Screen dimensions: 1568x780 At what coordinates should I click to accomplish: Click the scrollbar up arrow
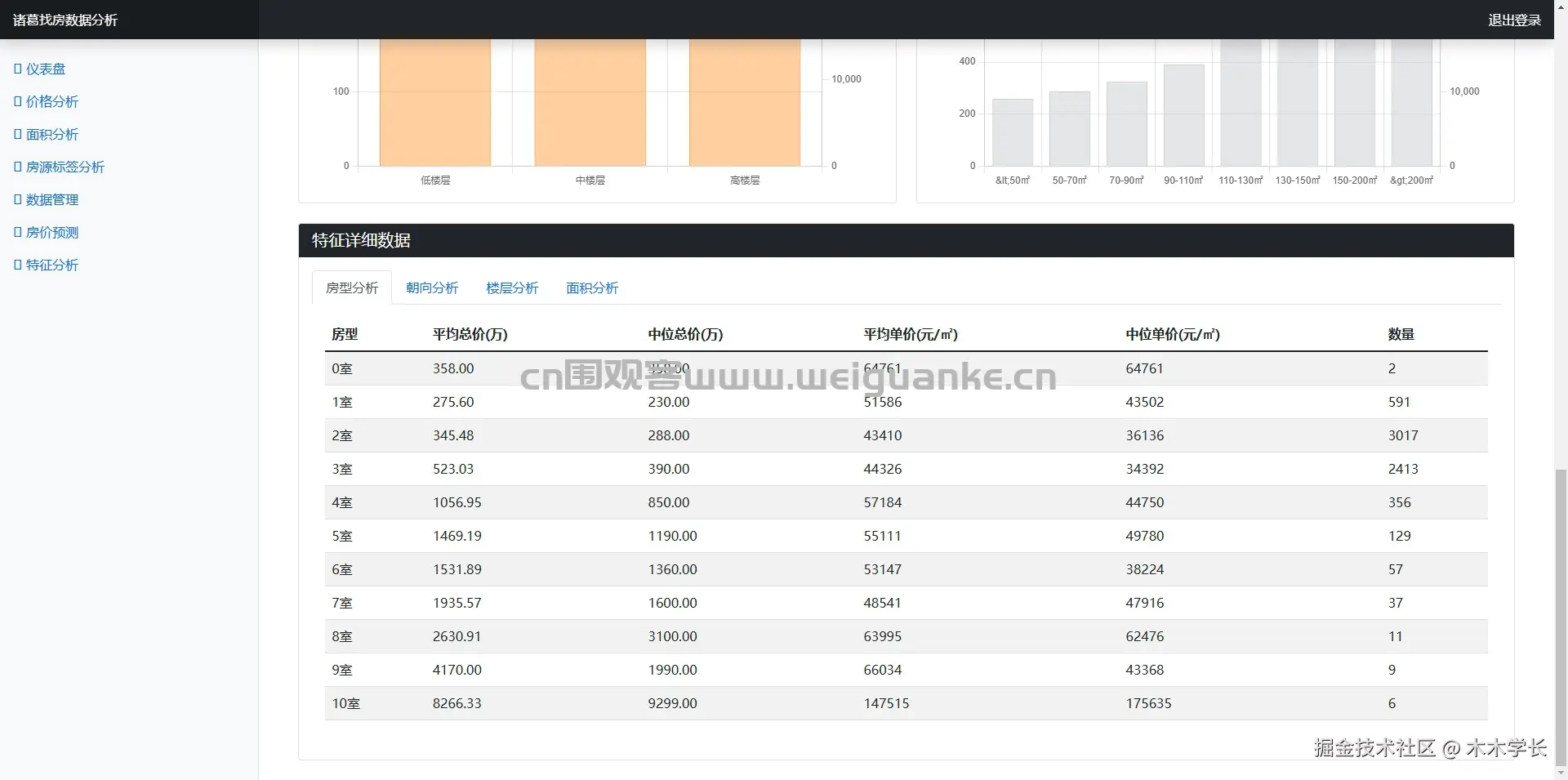(1561, 7)
